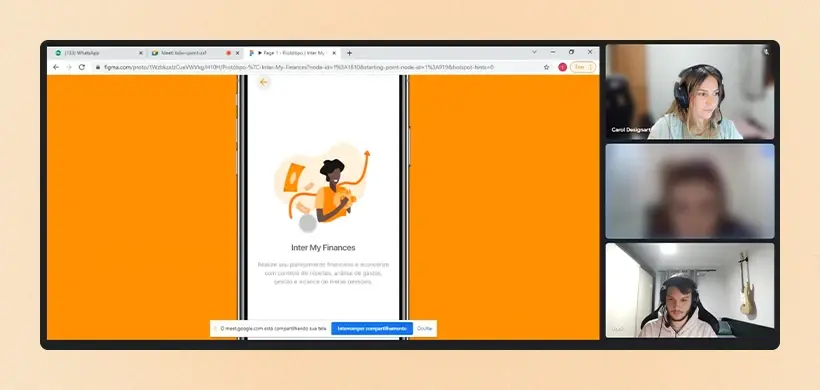Click Ocultar on the sharing bar

[x=425, y=328]
